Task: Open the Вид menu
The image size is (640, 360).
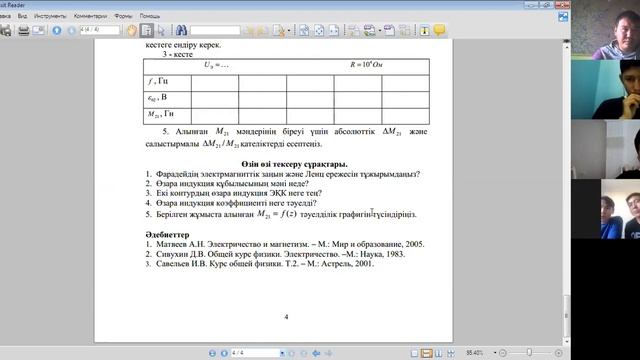Action: point(22,16)
